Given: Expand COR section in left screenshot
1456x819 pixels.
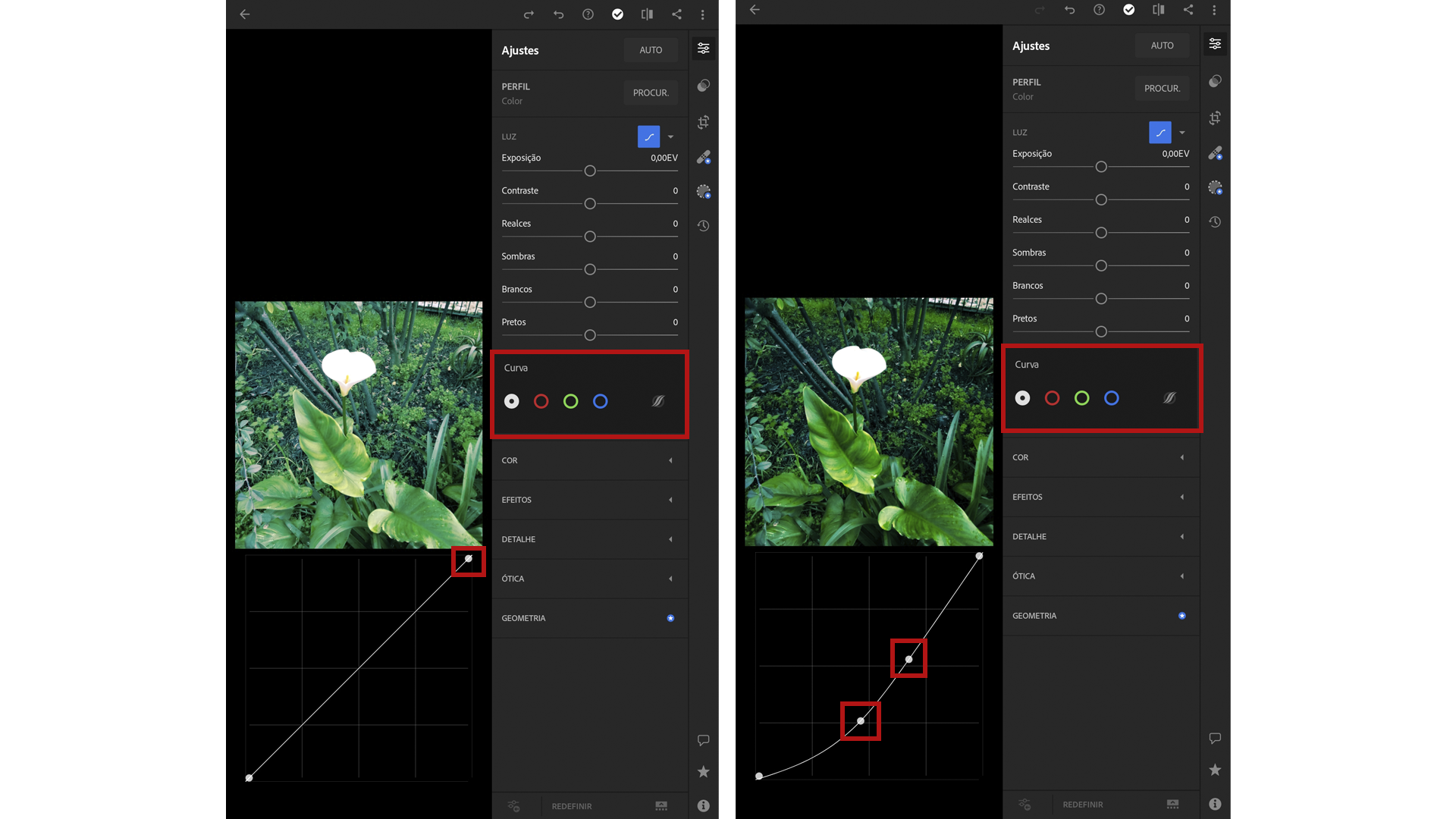Looking at the screenshot, I should [x=590, y=460].
